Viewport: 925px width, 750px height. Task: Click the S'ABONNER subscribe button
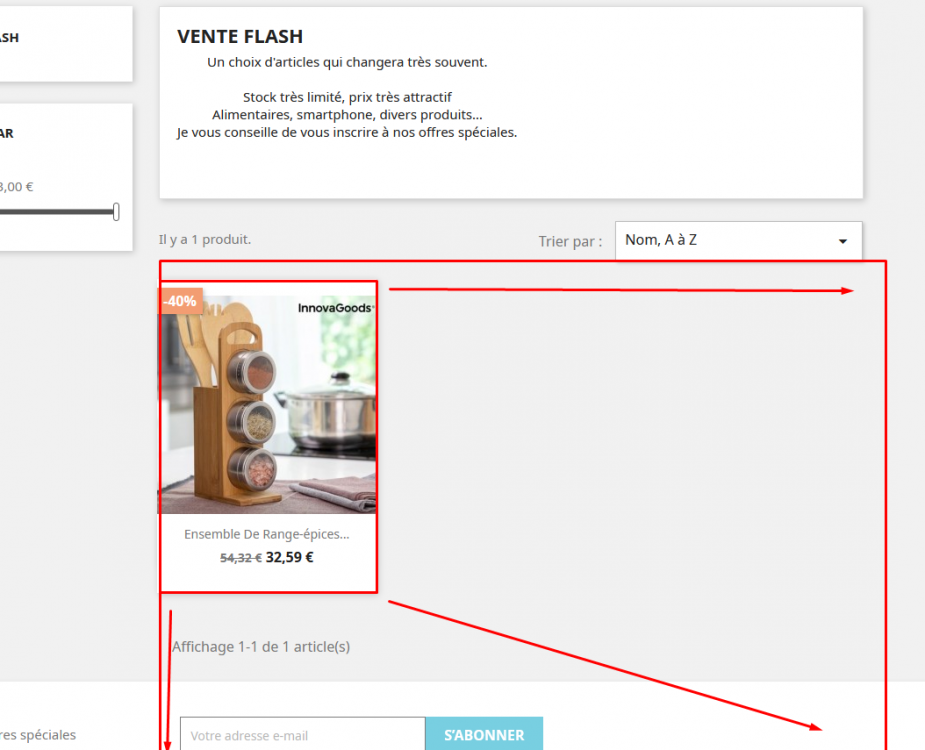[x=484, y=735]
